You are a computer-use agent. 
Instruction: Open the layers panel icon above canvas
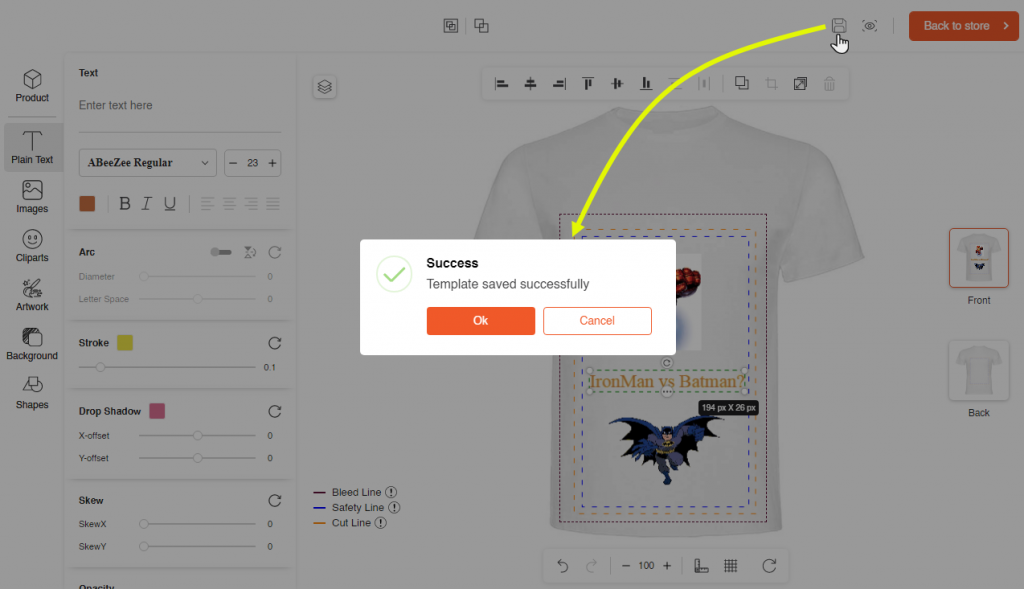click(x=324, y=86)
